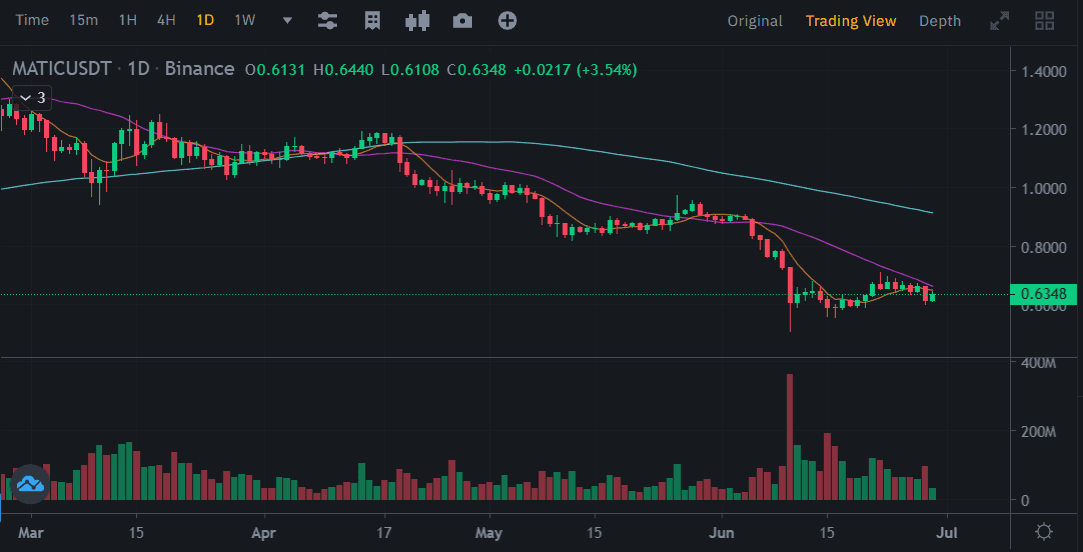
Task: Switch to the Original chart tab
Action: (754, 20)
